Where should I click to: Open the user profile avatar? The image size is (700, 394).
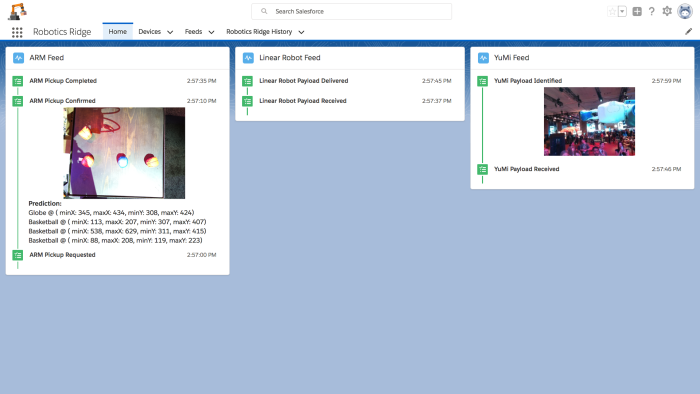(685, 11)
